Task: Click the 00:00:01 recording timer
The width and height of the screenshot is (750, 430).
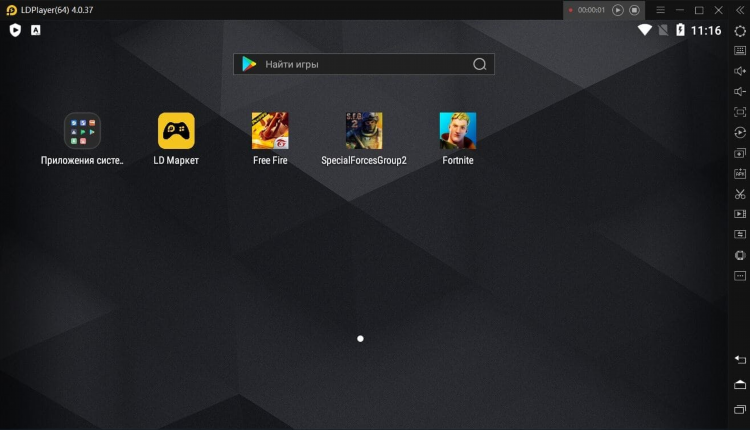Action: tap(591, 10)
